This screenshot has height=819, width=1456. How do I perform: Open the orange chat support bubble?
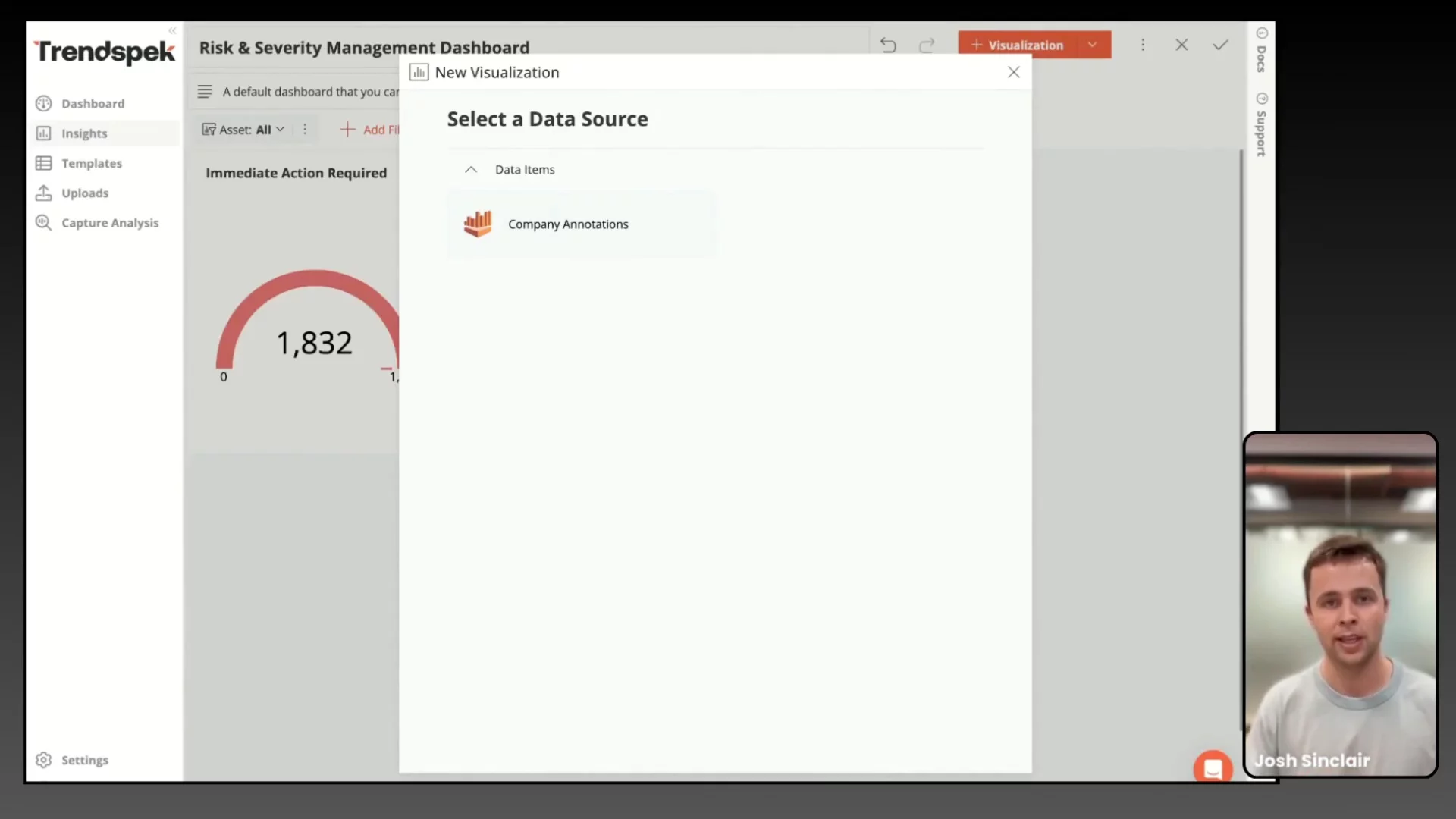1213,768
